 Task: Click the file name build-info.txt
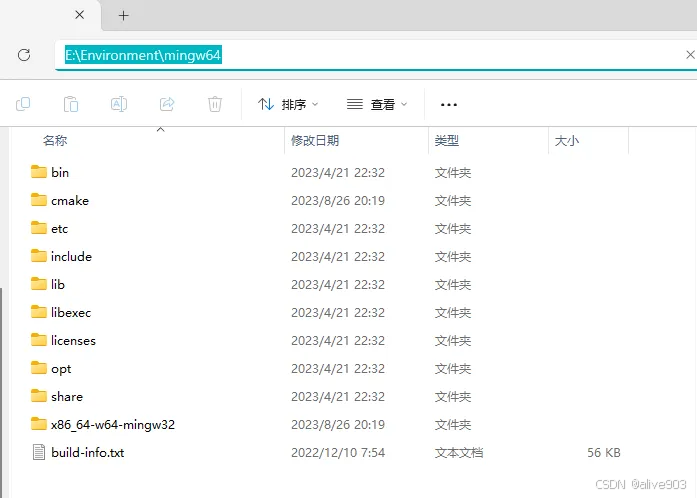[x=88, y=453]
